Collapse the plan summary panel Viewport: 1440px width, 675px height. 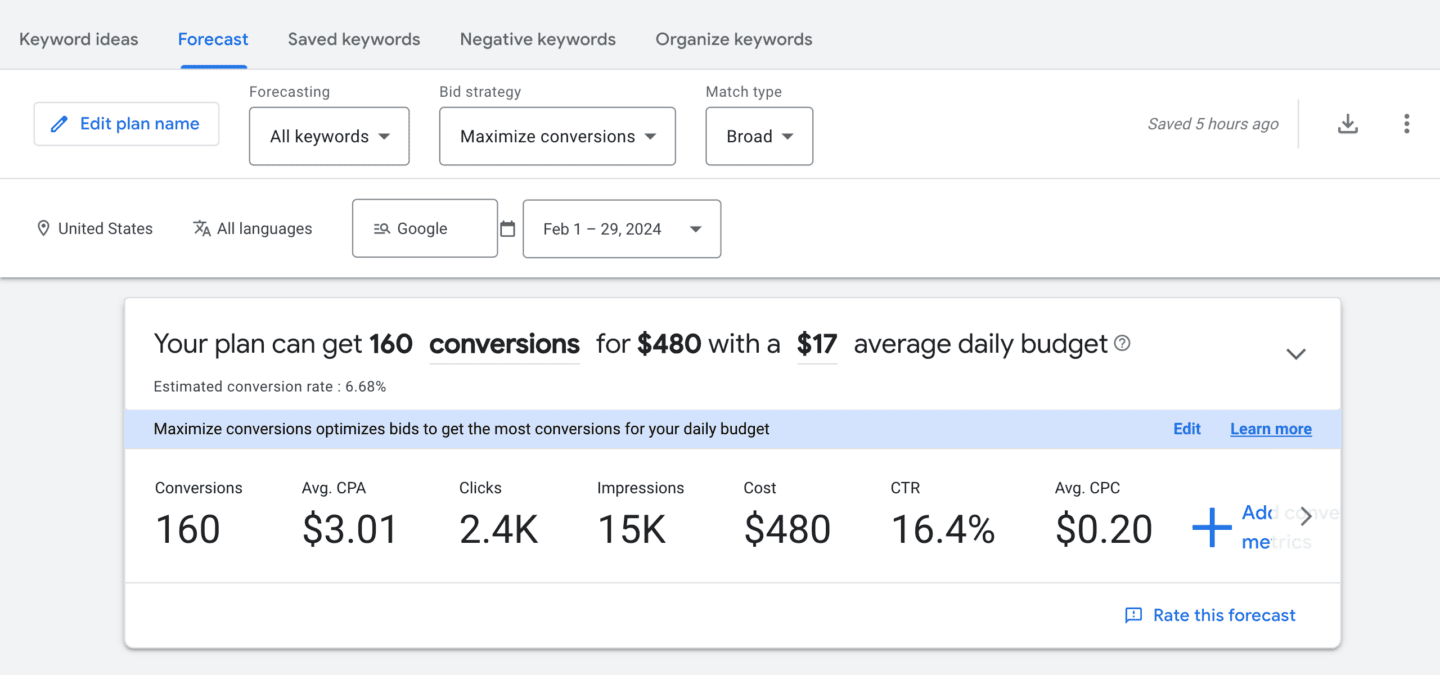pos(1296,353)
